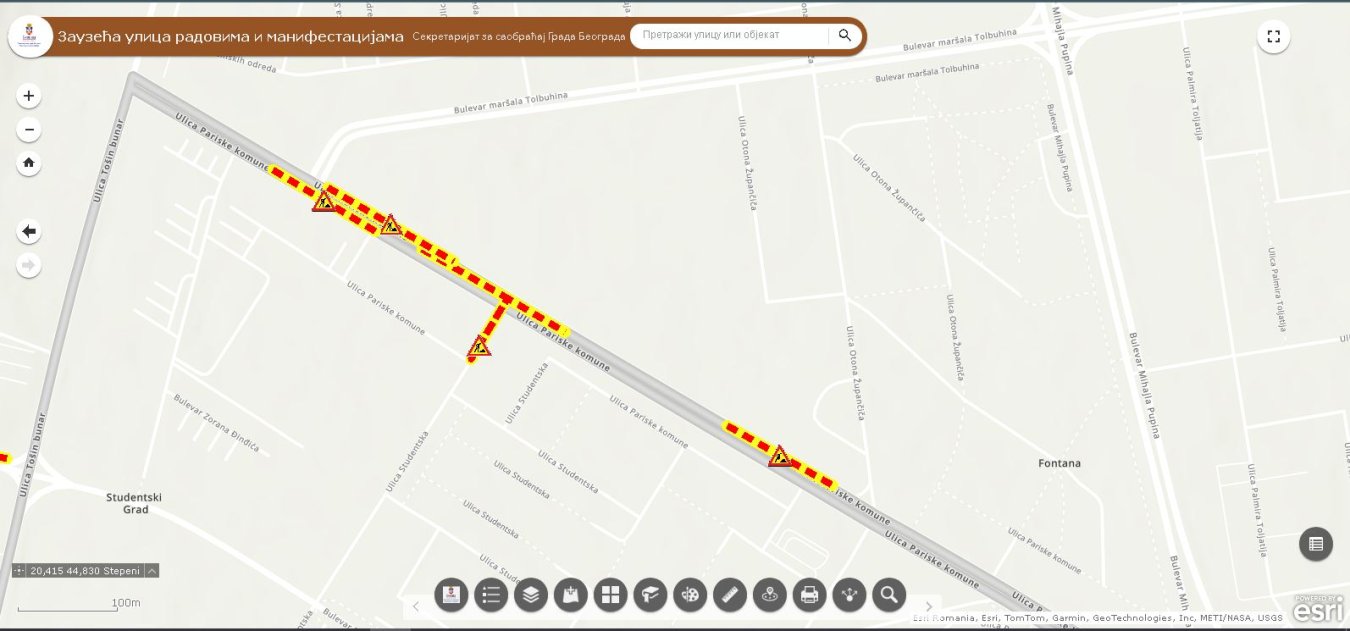The height and width of the screenshot is (631, 1350).
Task: Open the Basemap gallery grid
Action: click(x=610, y=595)
